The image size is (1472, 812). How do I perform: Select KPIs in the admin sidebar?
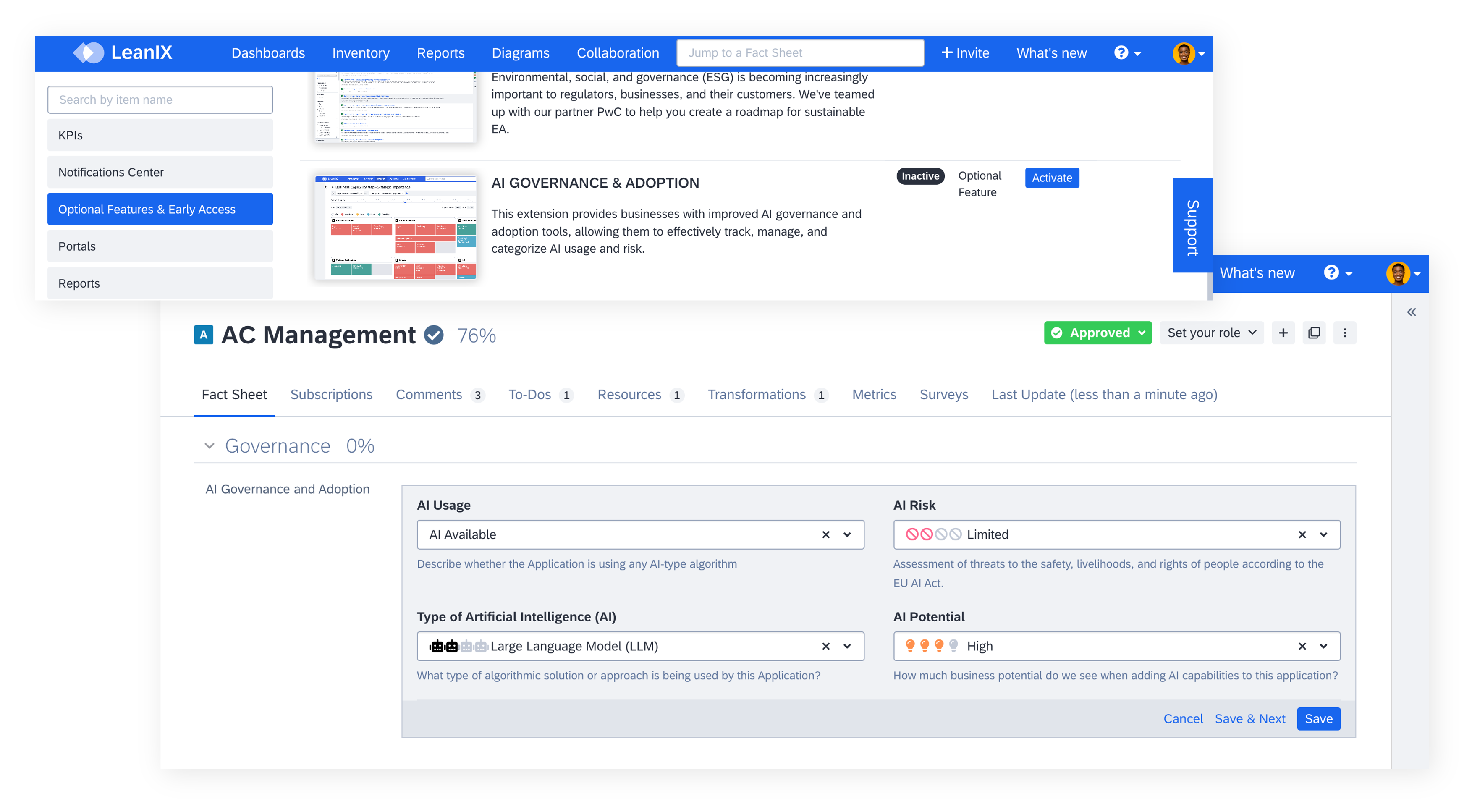(160, 136)
